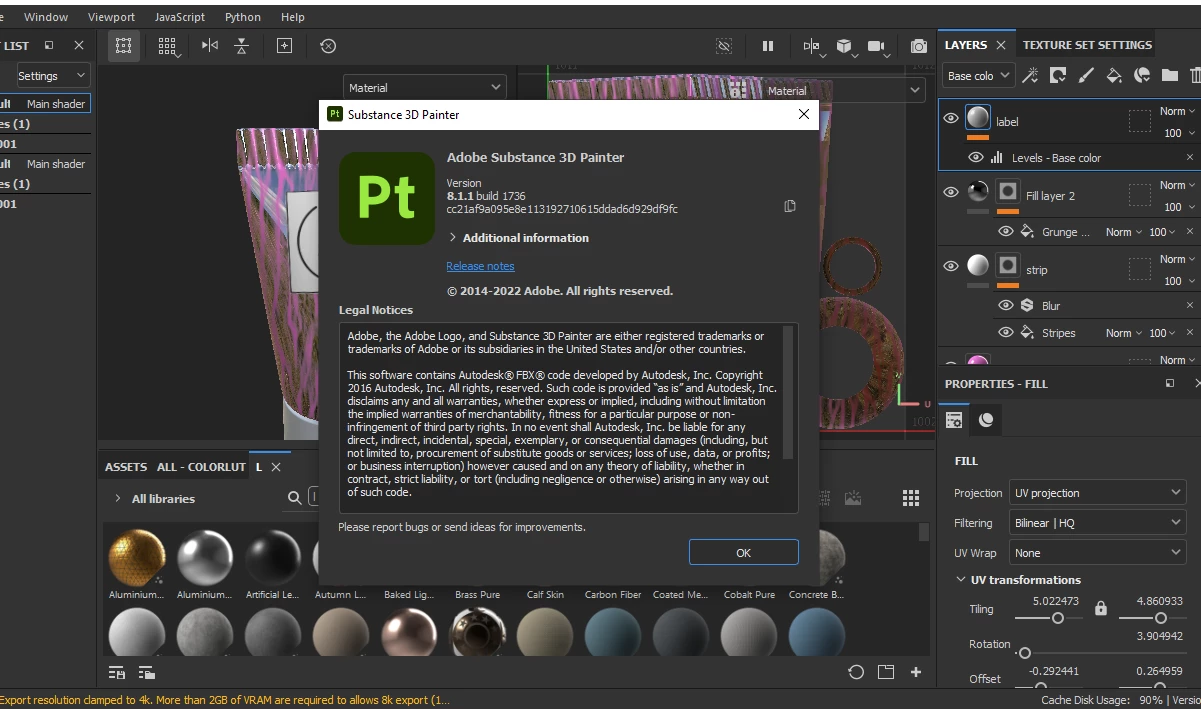Hide the Grunge mask effect
The image size is (1201, 709).
(x=1006, y=232)
